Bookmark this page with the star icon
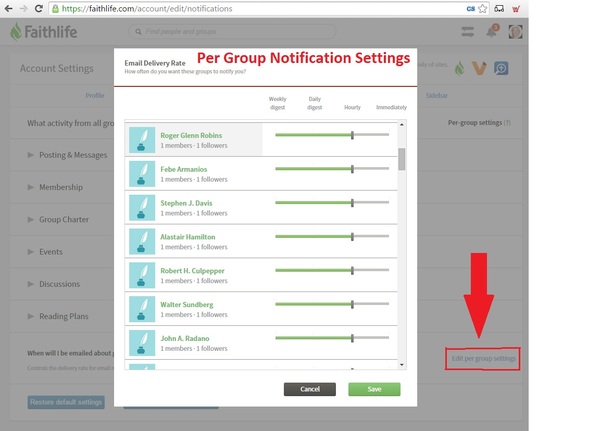The height and width of the screenshot is (431, 600). click(x=483, y=8)
